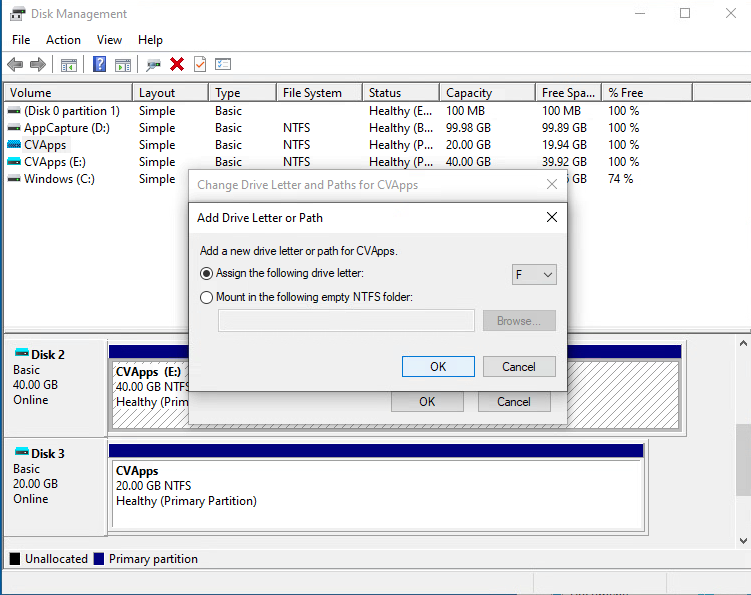
Task: Click the 74 % free cell
Action: (620, 179)
